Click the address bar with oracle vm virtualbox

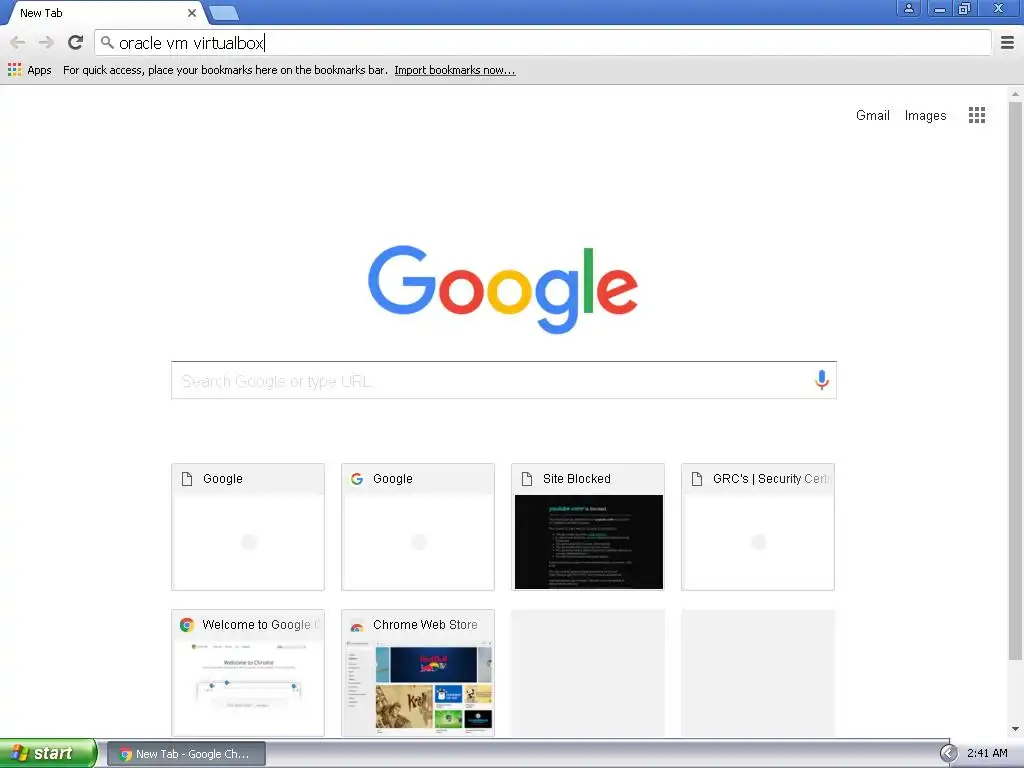click(x=543, y=43)
